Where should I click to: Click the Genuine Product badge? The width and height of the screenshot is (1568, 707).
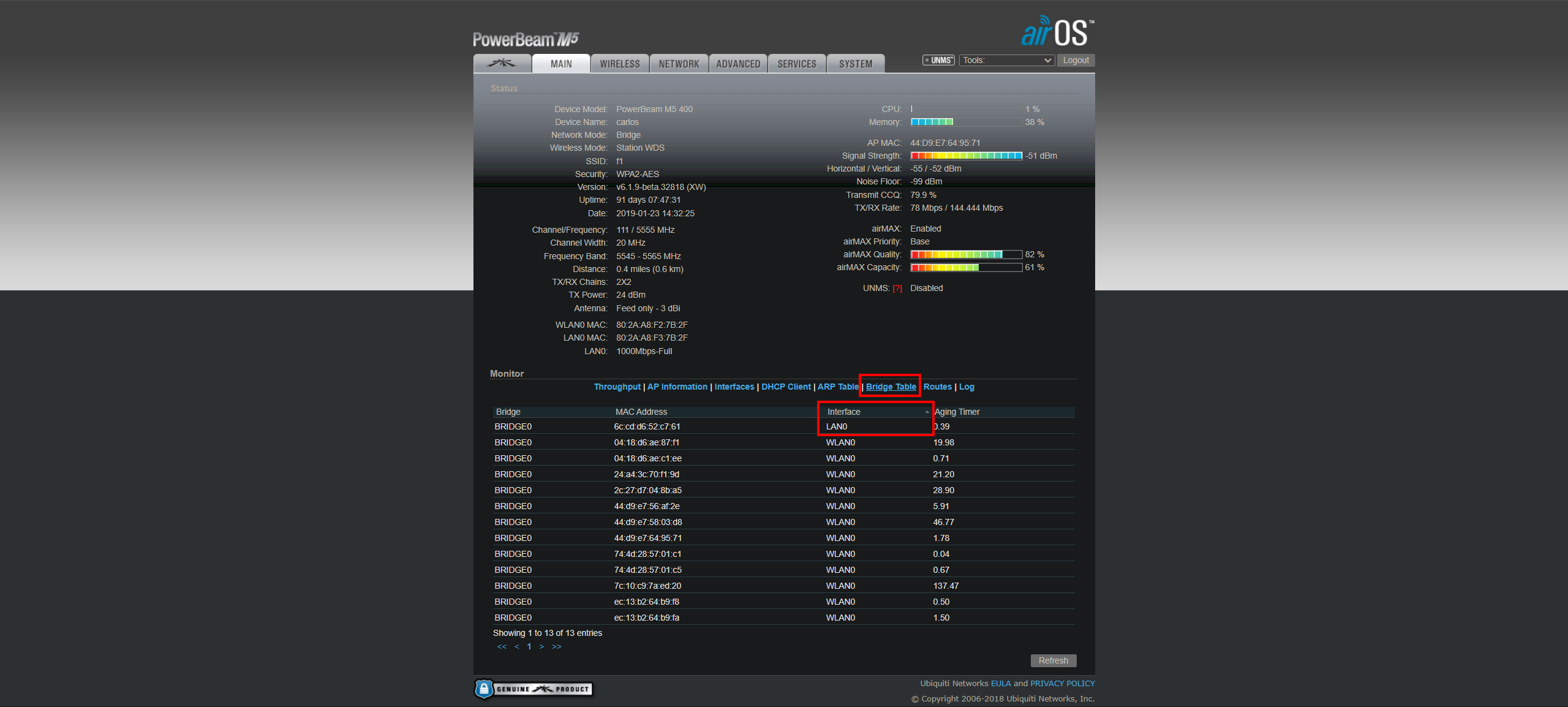coord(533,689)
